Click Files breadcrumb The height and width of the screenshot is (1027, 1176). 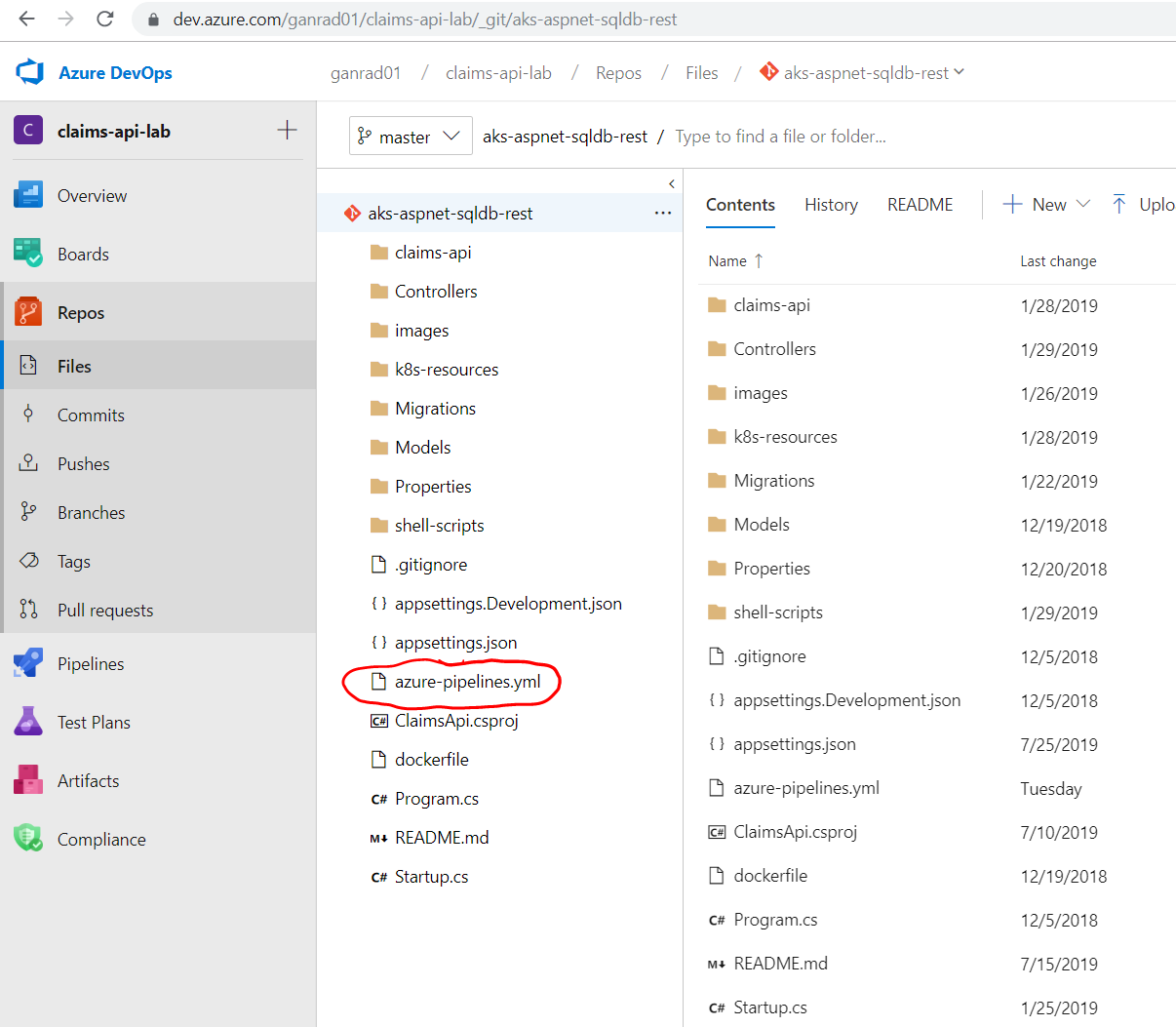[701, 73]
